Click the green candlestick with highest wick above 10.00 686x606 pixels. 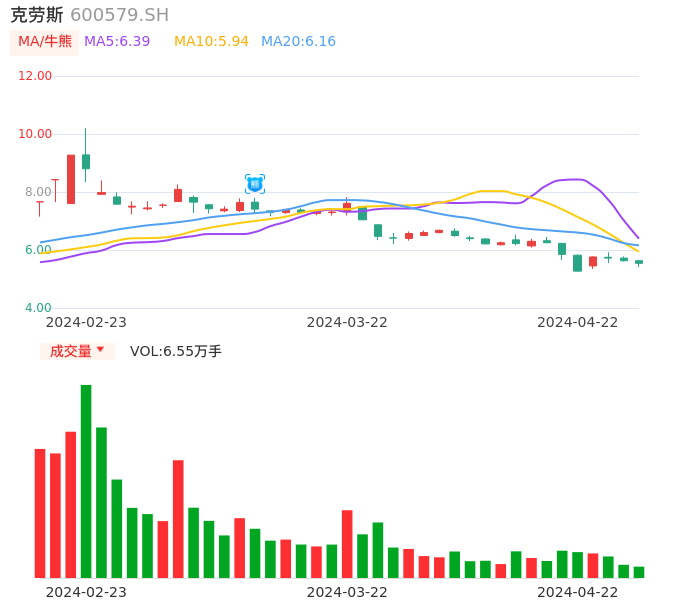point(86,161)
